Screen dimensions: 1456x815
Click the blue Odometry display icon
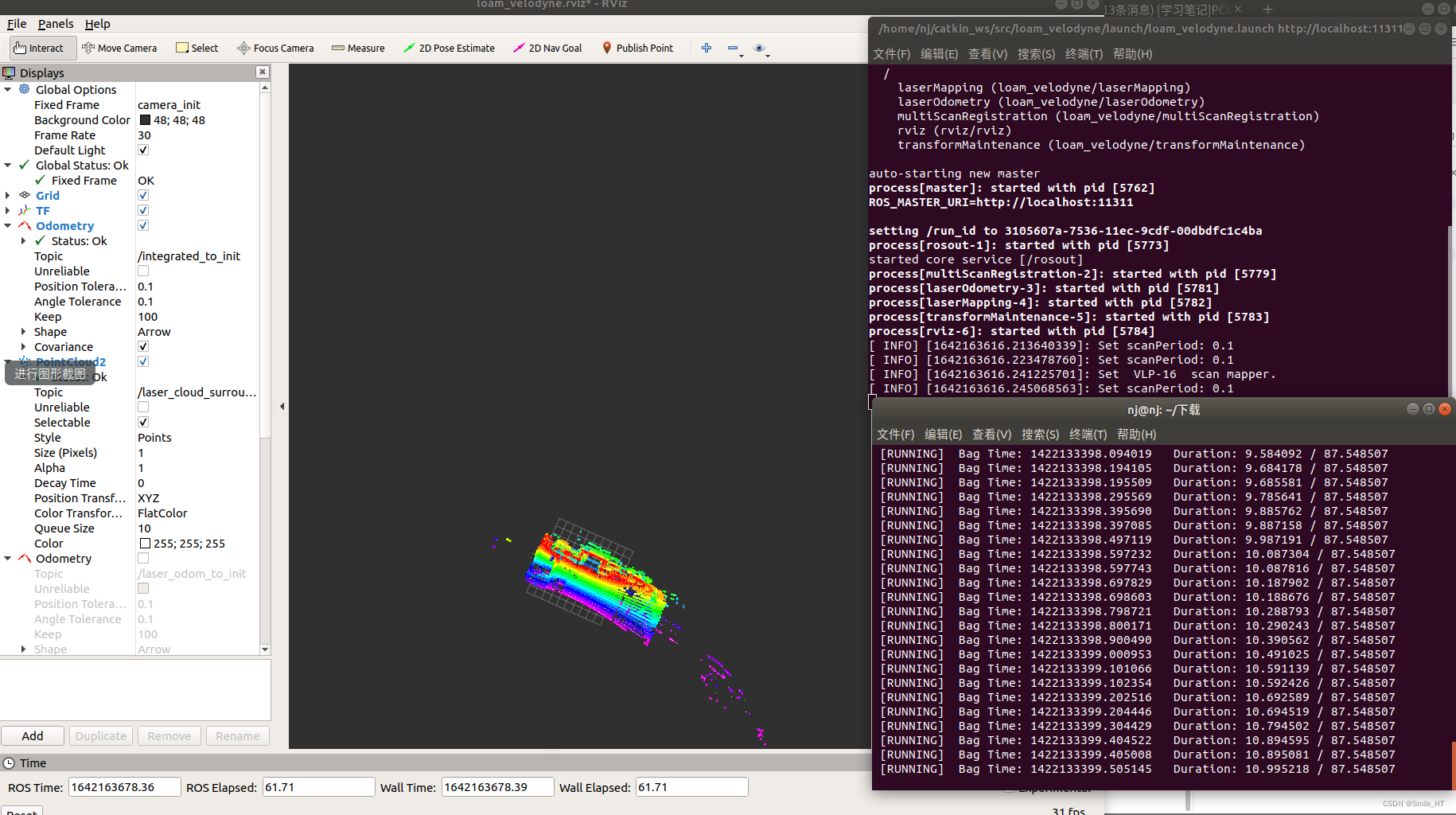point(25,225)
